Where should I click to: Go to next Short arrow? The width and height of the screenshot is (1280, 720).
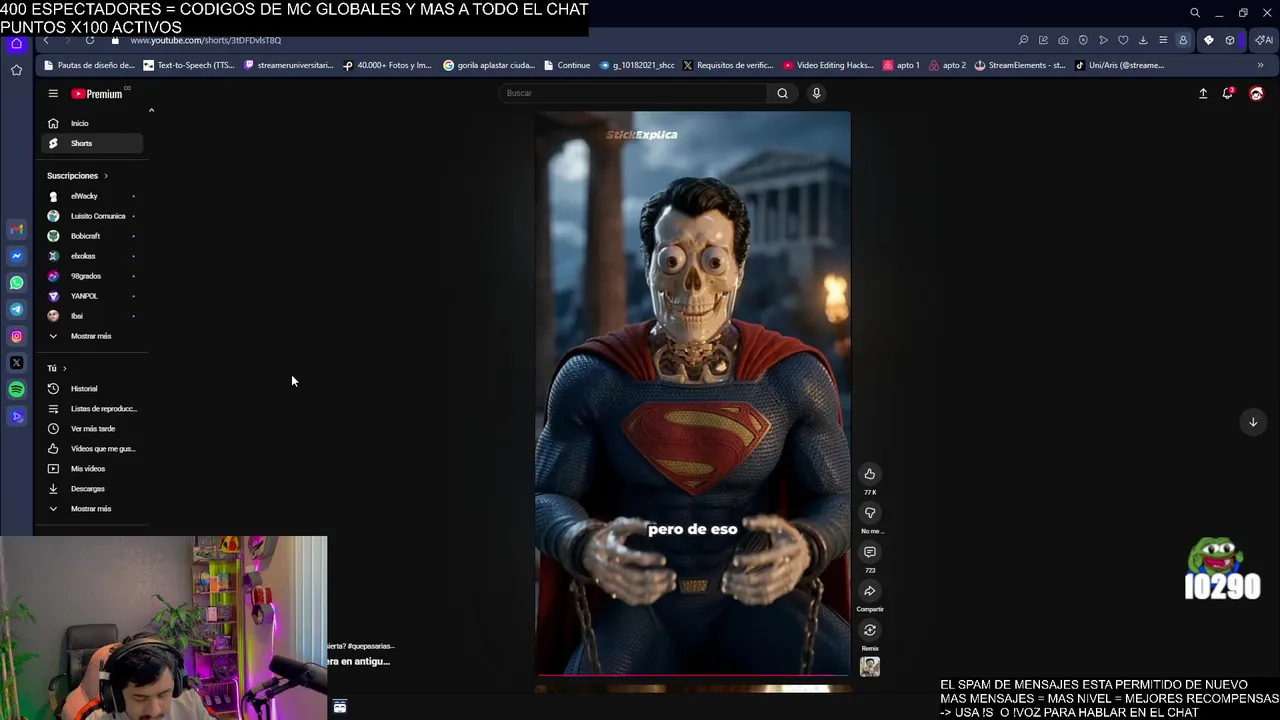point(1253,422)
